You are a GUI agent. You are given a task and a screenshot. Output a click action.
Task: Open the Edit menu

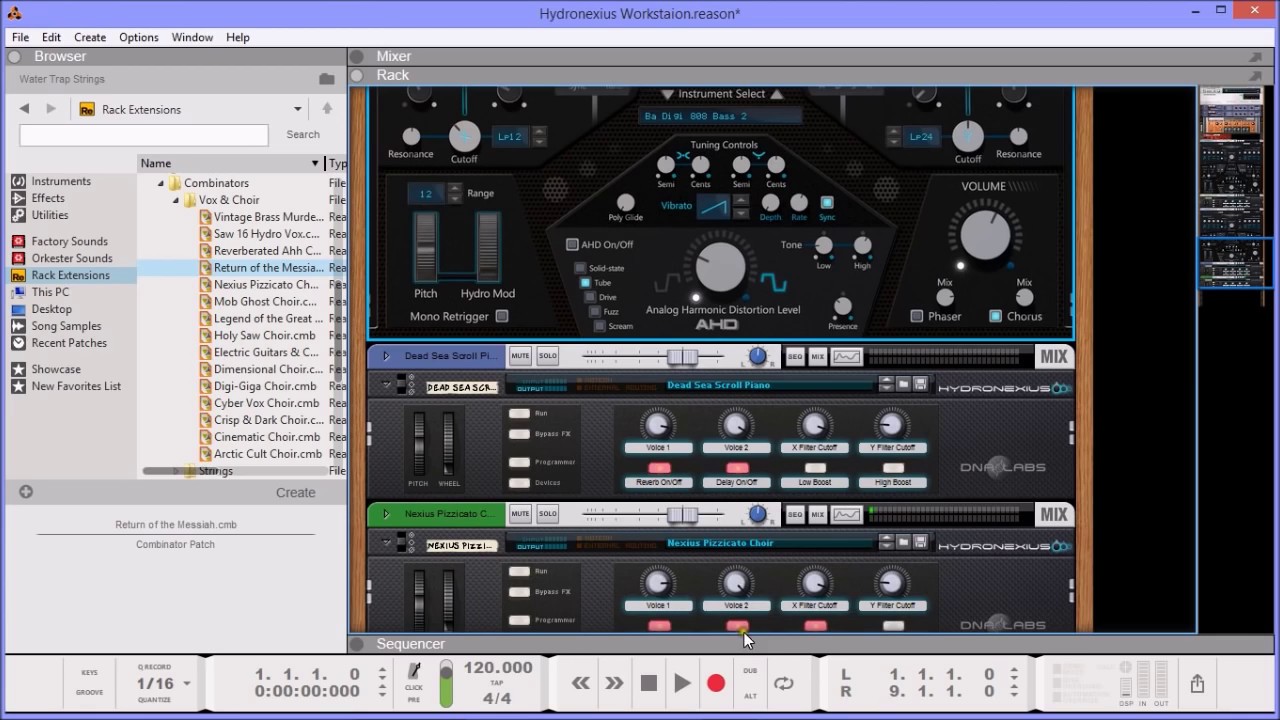(x=51, y=37)
